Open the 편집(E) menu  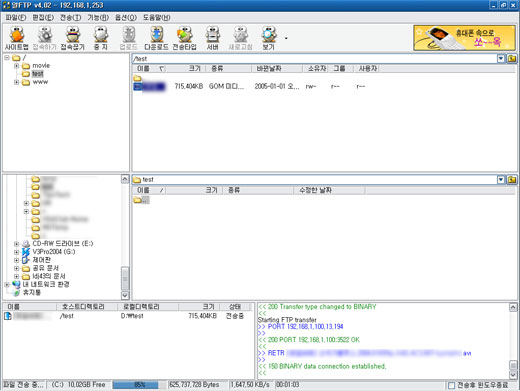pyautogui.click(x=43, y=18)
